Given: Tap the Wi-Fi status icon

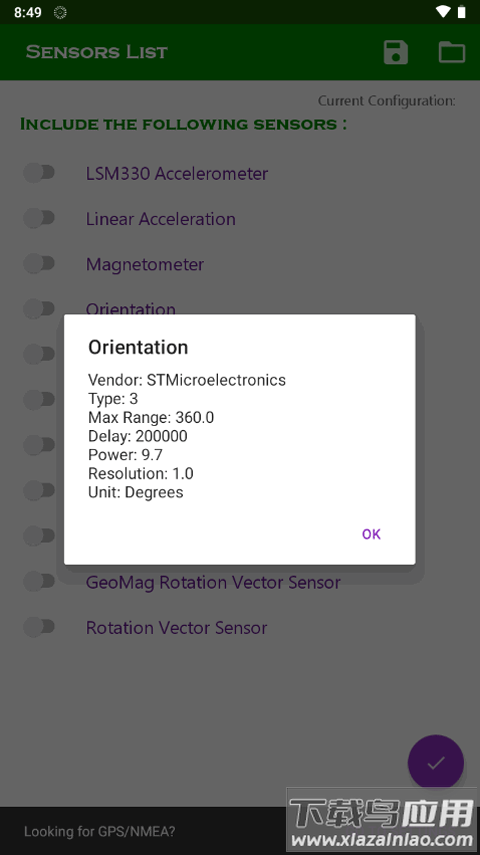Looking at the screenshot, I should click(x=443, y=11).
